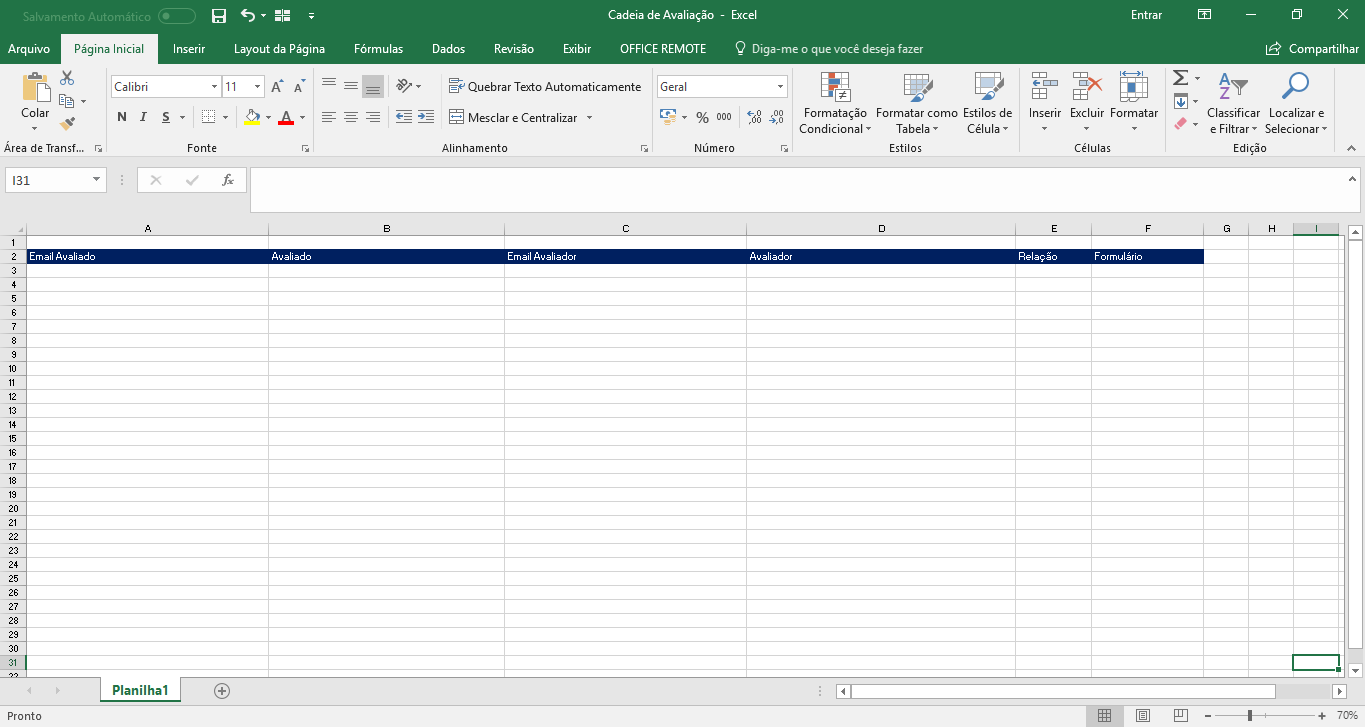Toggle align text left

pyautogui.click(x=328, y=117)
